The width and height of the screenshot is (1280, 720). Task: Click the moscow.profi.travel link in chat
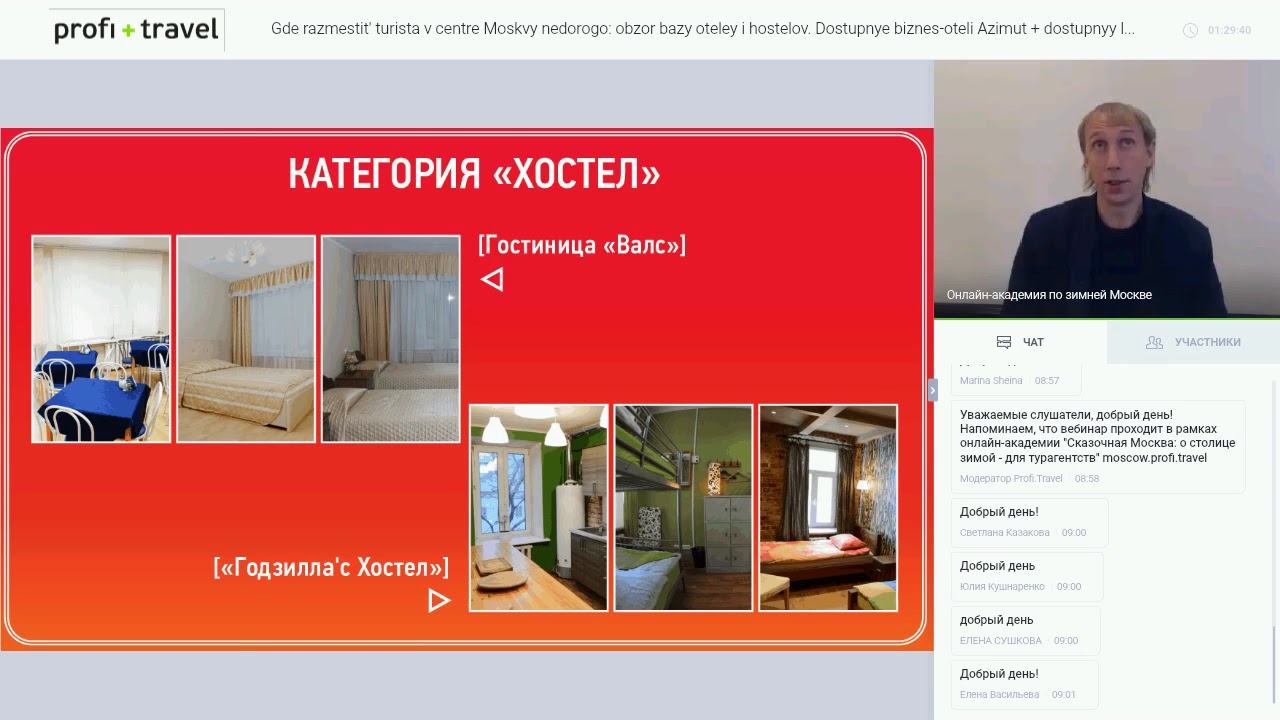(x=1154, y=458)
